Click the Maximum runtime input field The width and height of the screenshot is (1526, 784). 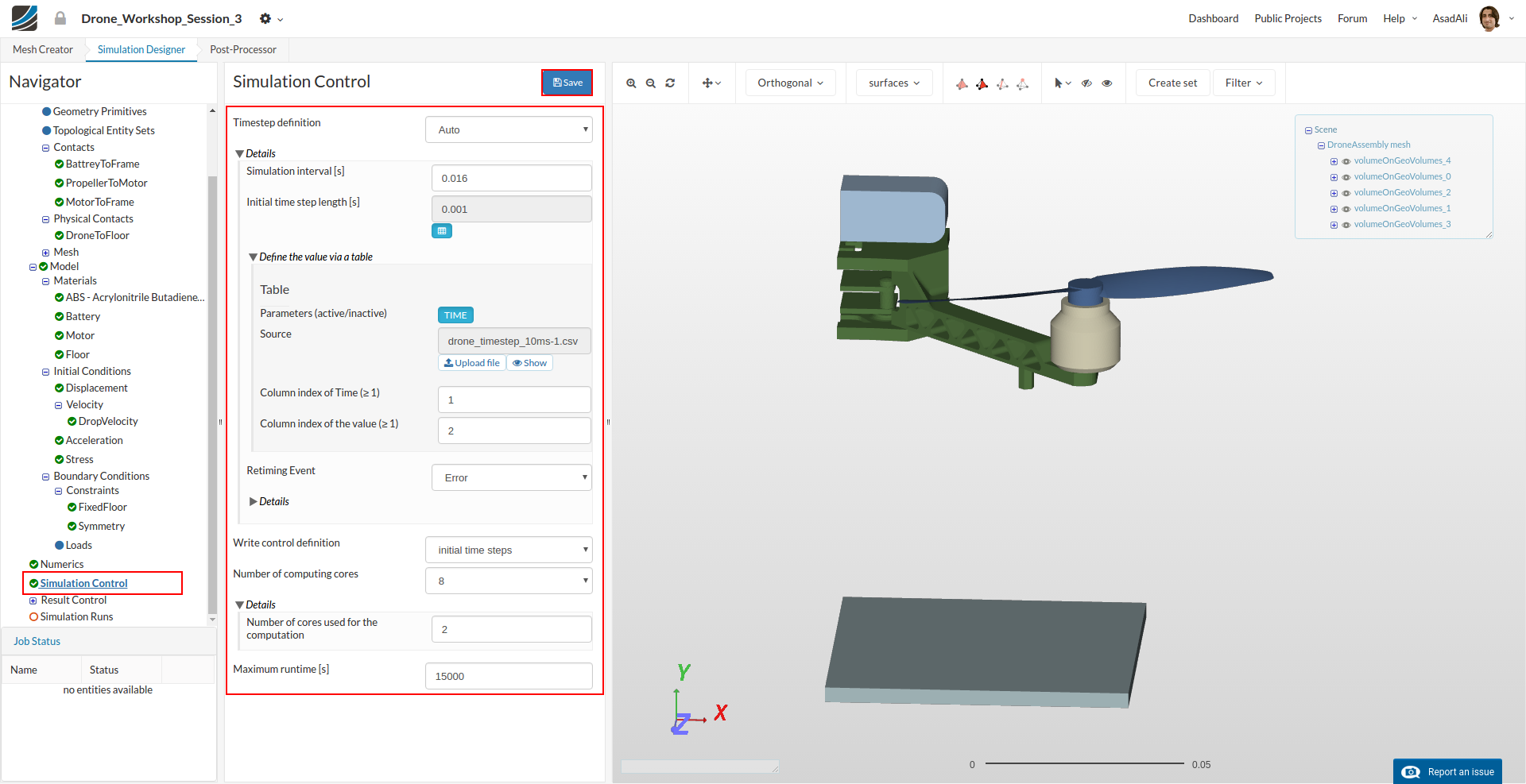[509, 676]
